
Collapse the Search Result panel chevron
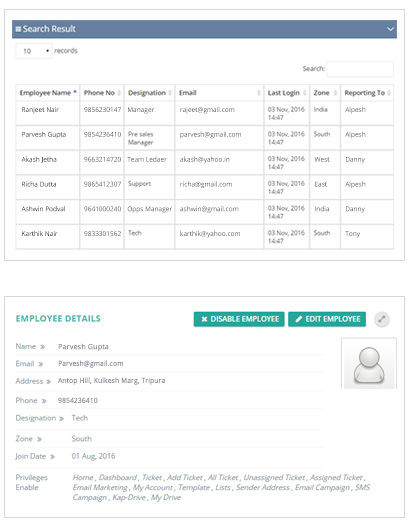point(390,29)
